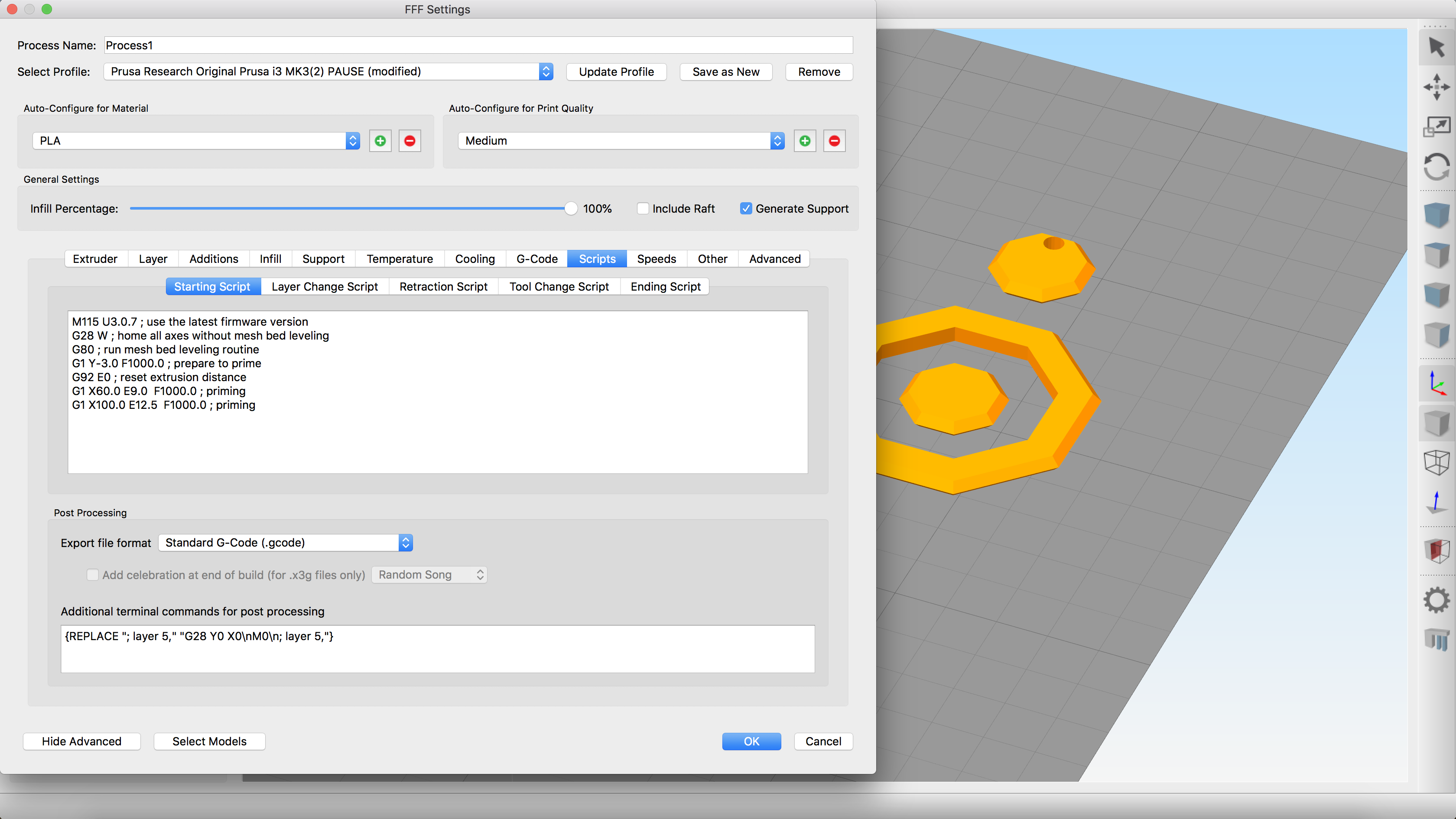Image resolution: width=1456 pixels, height=819 pixels.
Task: Click the gear settings icon in right toolbar
Action: pos(1436,600)
